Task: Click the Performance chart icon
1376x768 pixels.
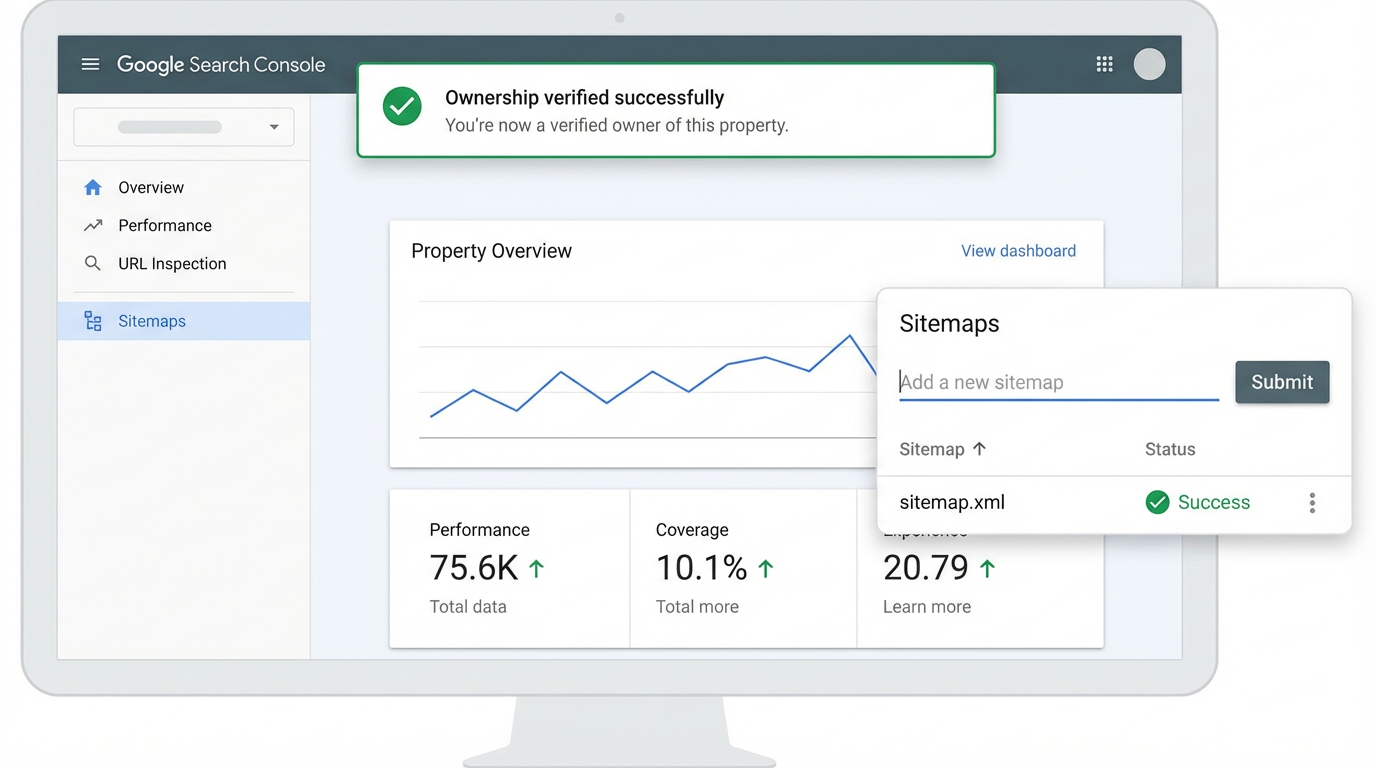Action: [92, 225]
